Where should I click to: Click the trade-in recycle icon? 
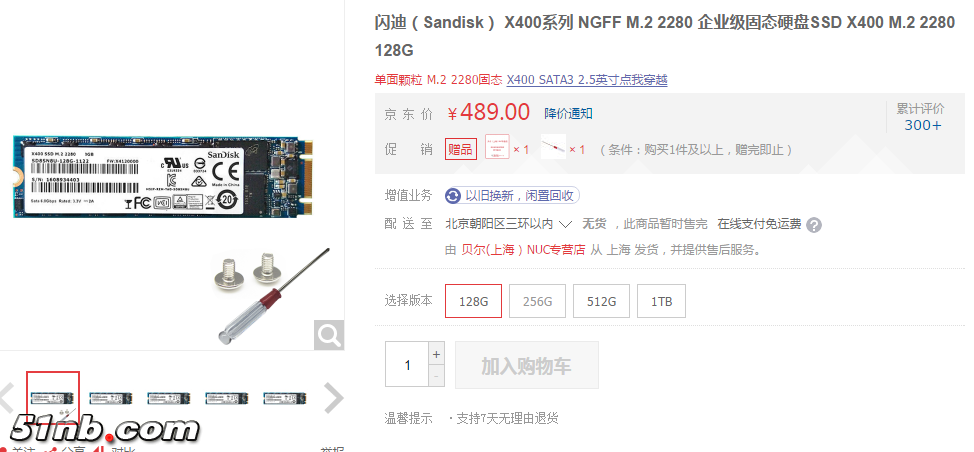point(453,196)
